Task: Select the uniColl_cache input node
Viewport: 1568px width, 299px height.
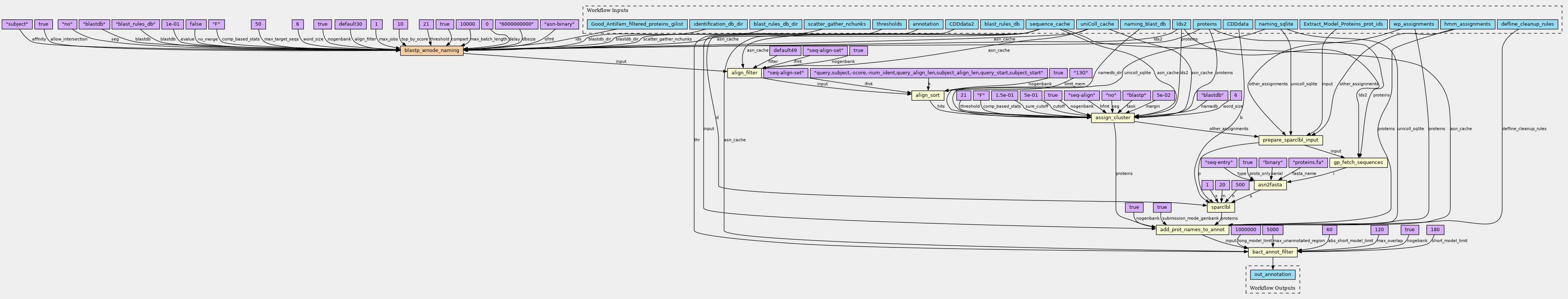Action: click(1097, 24)
